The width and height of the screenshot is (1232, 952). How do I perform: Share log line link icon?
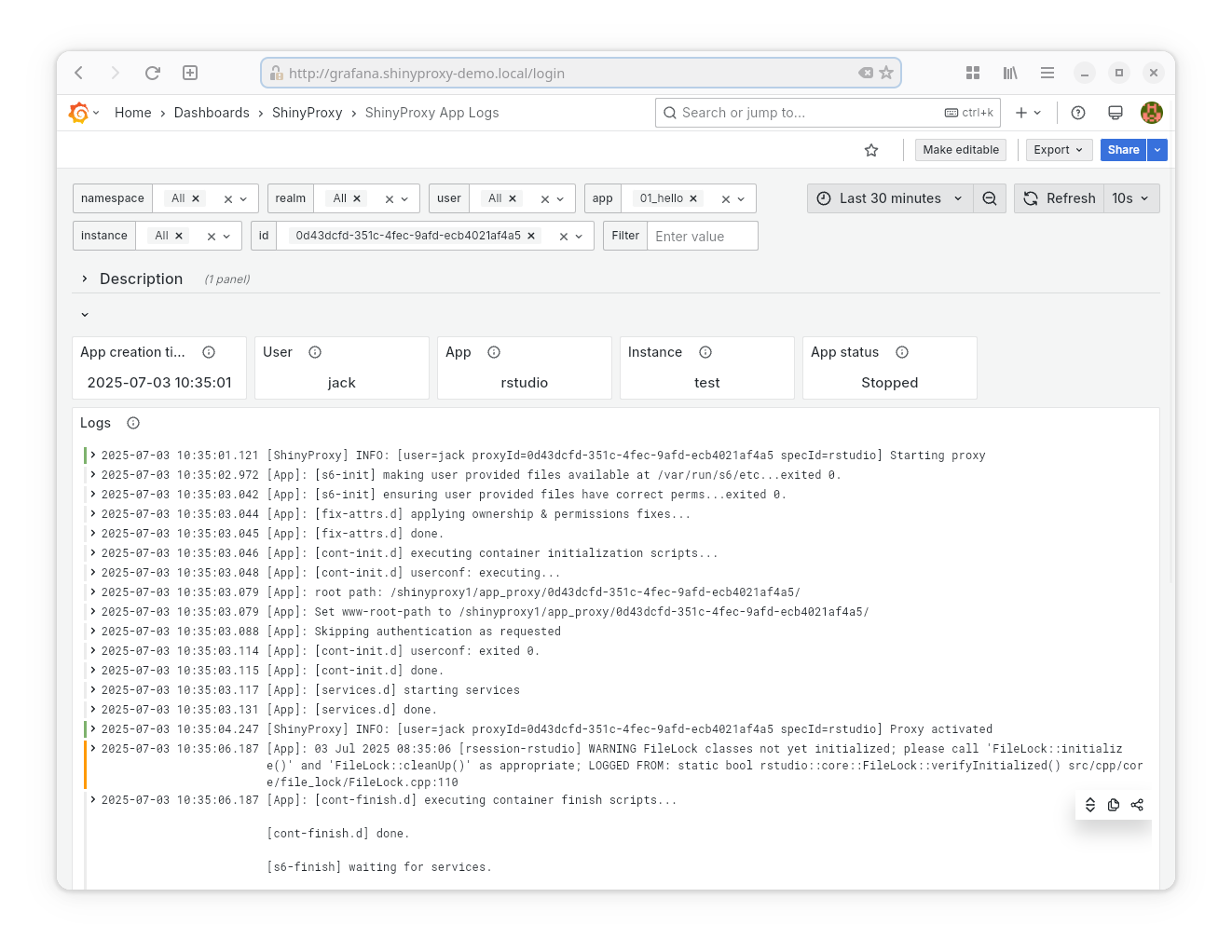[x=1137, y=805]
